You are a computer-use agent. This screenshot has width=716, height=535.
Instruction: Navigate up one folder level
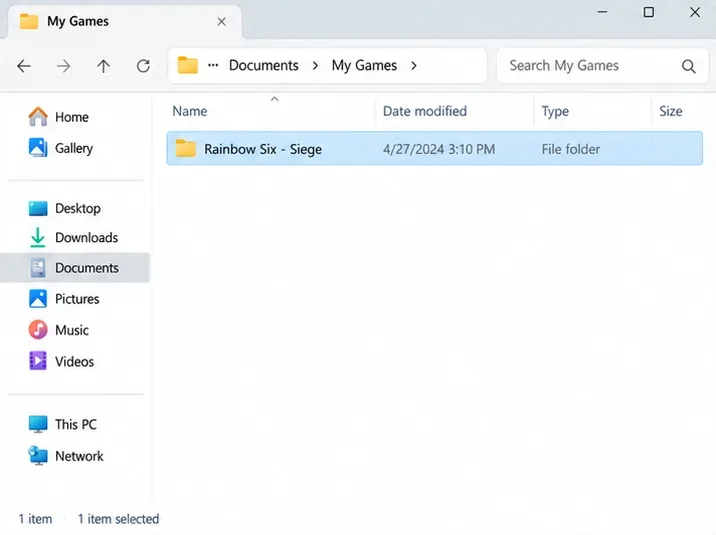104,66
